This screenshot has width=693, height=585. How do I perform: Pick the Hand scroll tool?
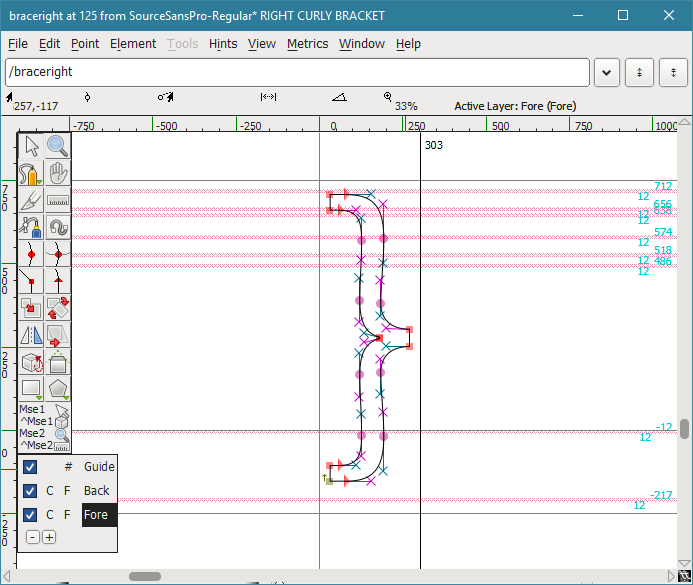point(58,173)
